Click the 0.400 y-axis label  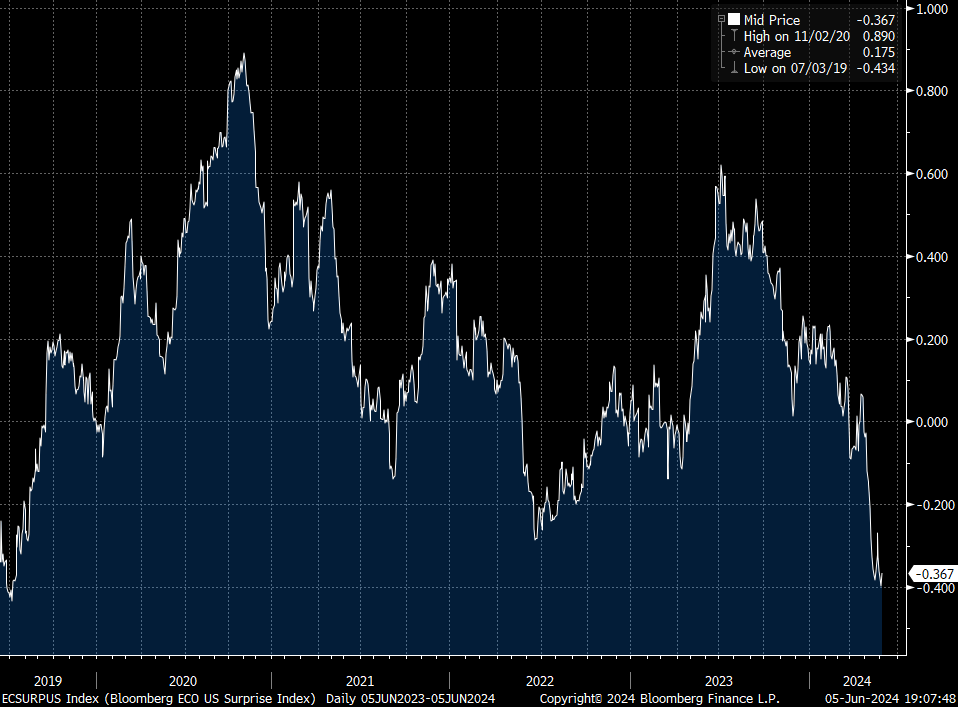[931, 257]
